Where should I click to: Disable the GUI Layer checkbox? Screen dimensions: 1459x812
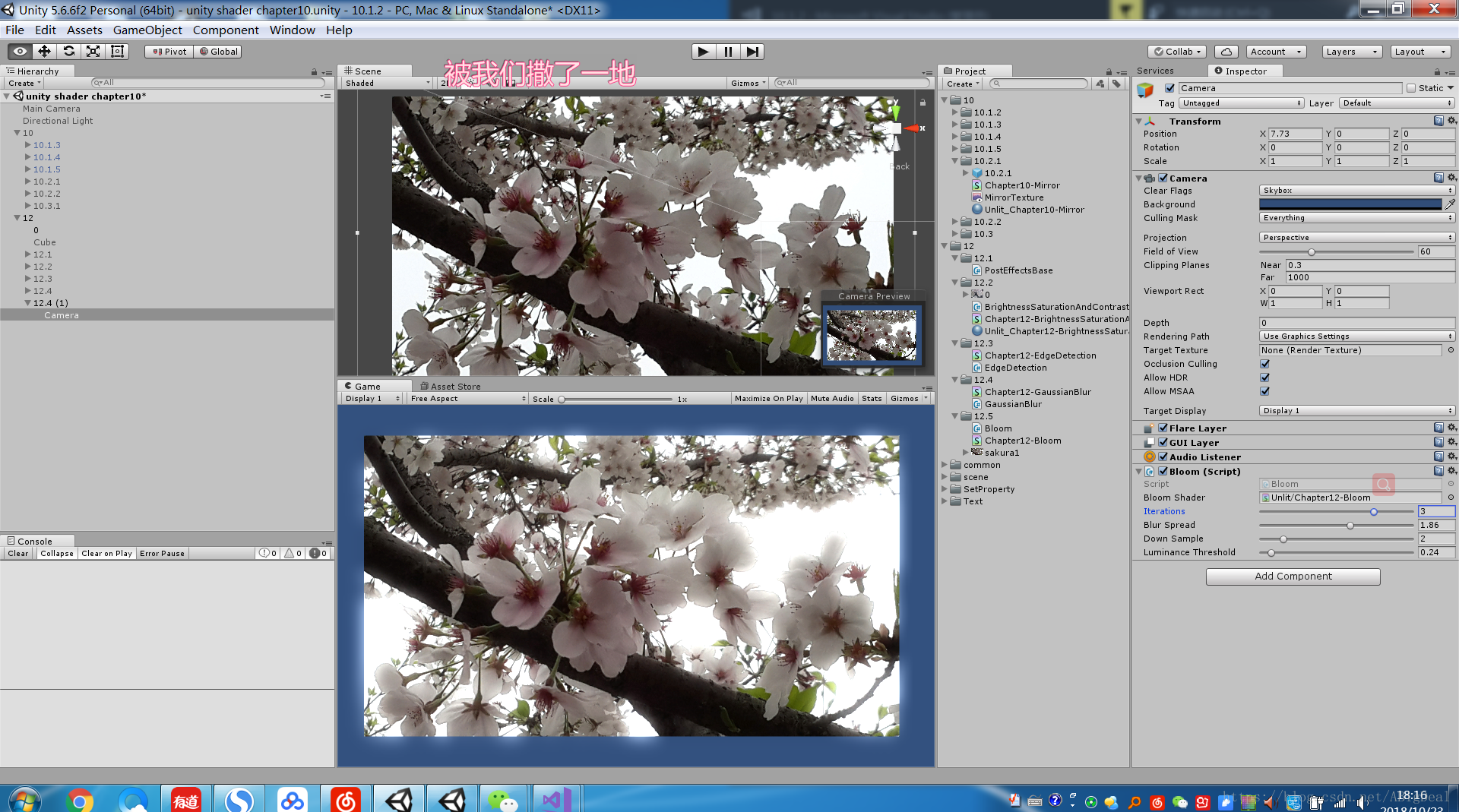[x=1163, y=442]
